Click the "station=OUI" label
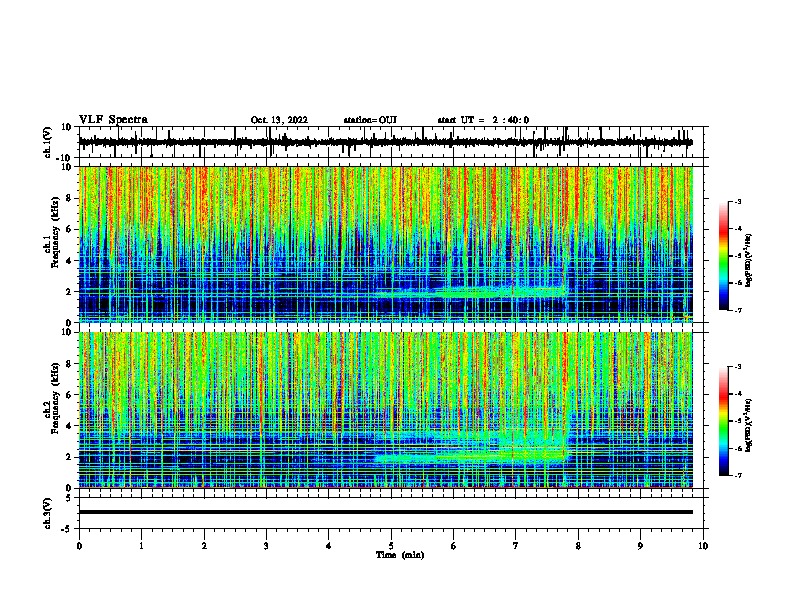This screenshot has width=792, height=612. click(x=370, y=120)
